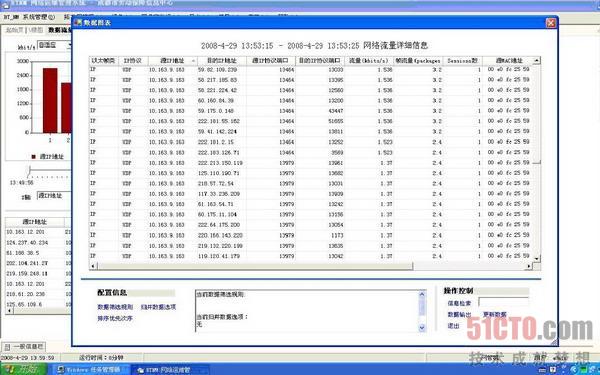Open the 数据筛选规则 link

pos(115,307)
